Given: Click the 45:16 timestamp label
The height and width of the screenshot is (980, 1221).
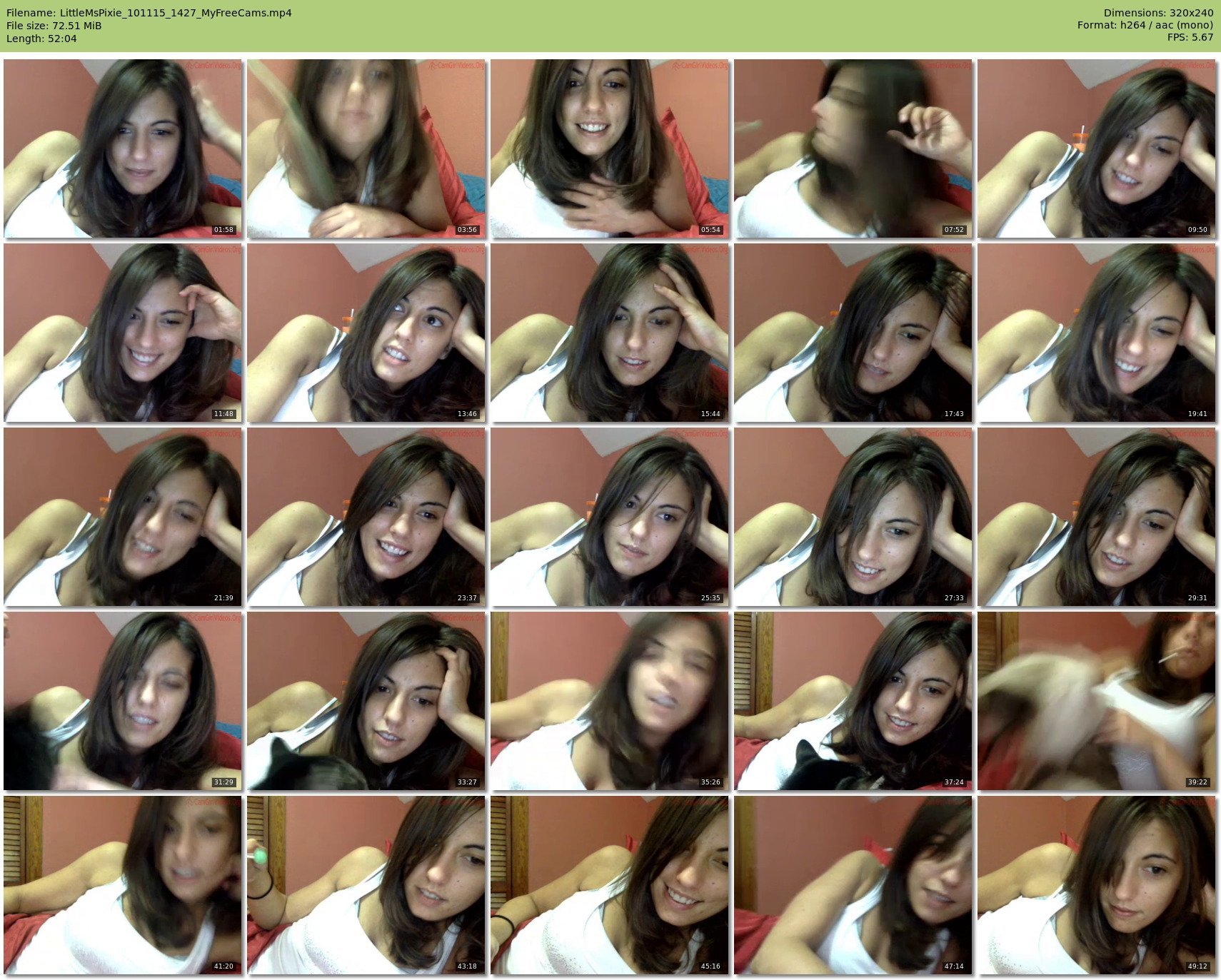Looking at the screenshot, I should pos(710,966).
